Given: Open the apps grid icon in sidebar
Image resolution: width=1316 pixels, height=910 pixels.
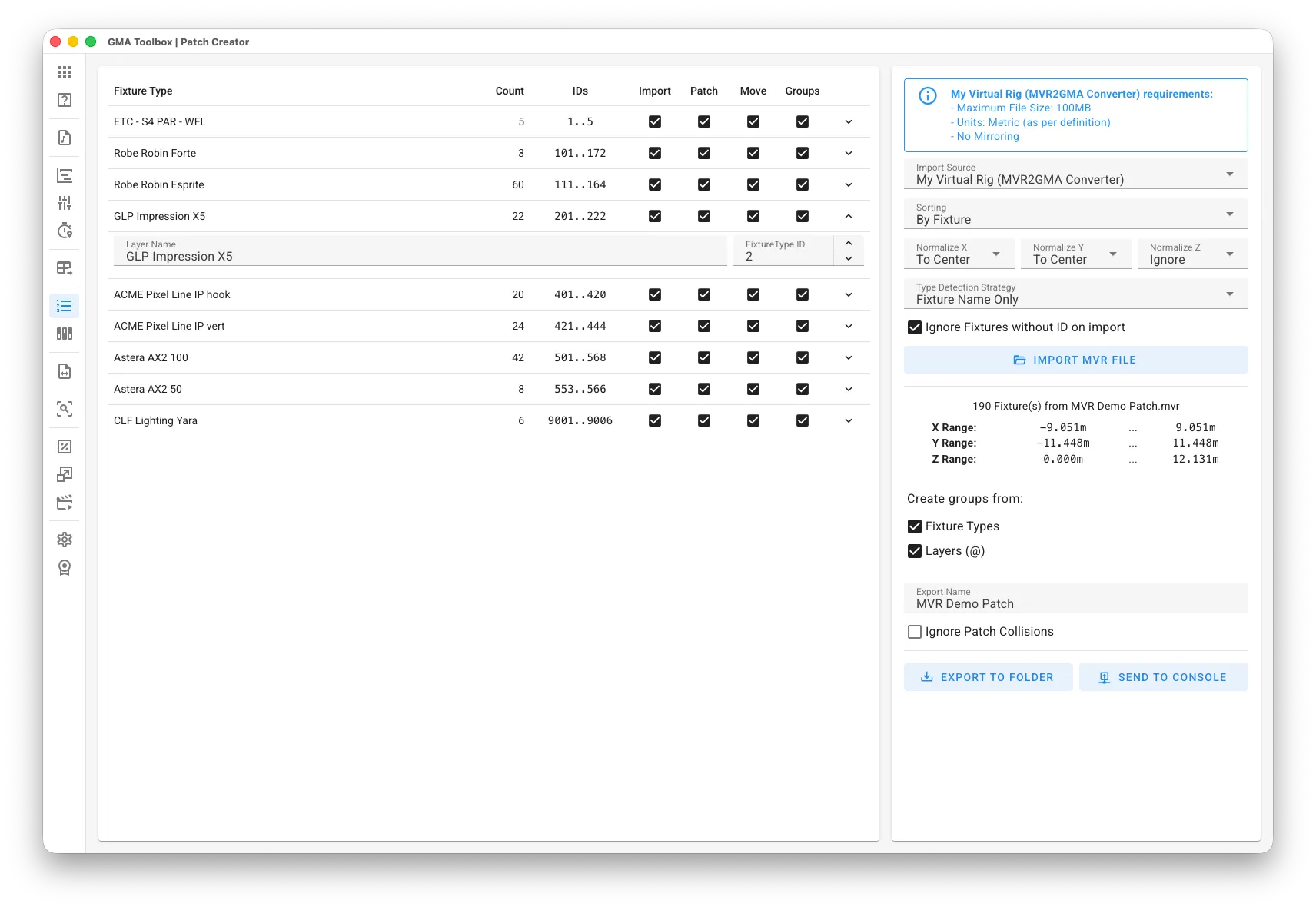Looking at the screenshot, I should pyautogui.click(x=65, y=71).
